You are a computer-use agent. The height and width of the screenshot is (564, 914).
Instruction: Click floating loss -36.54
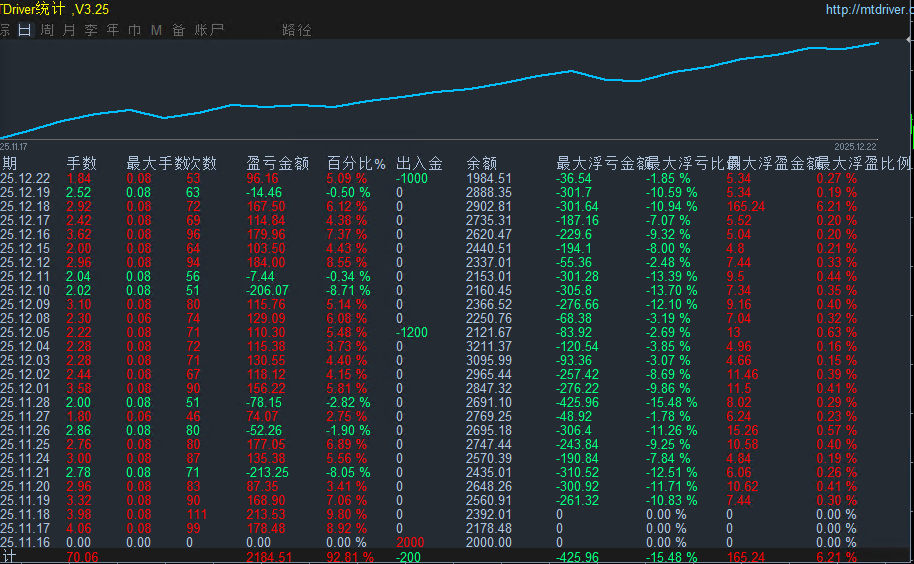point(574,178)
